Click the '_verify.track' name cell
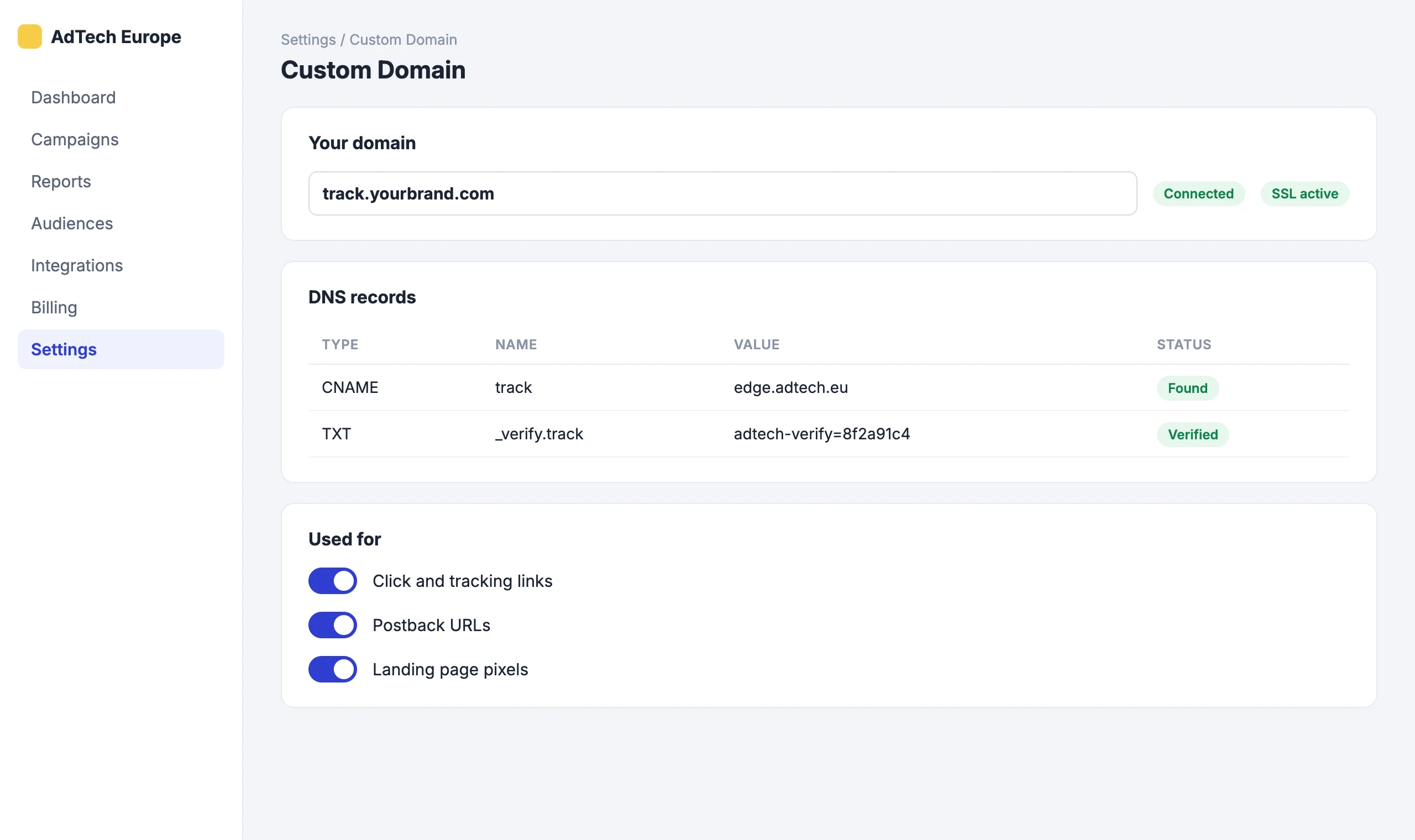The image size is (1415, 840). pos(539,434)
